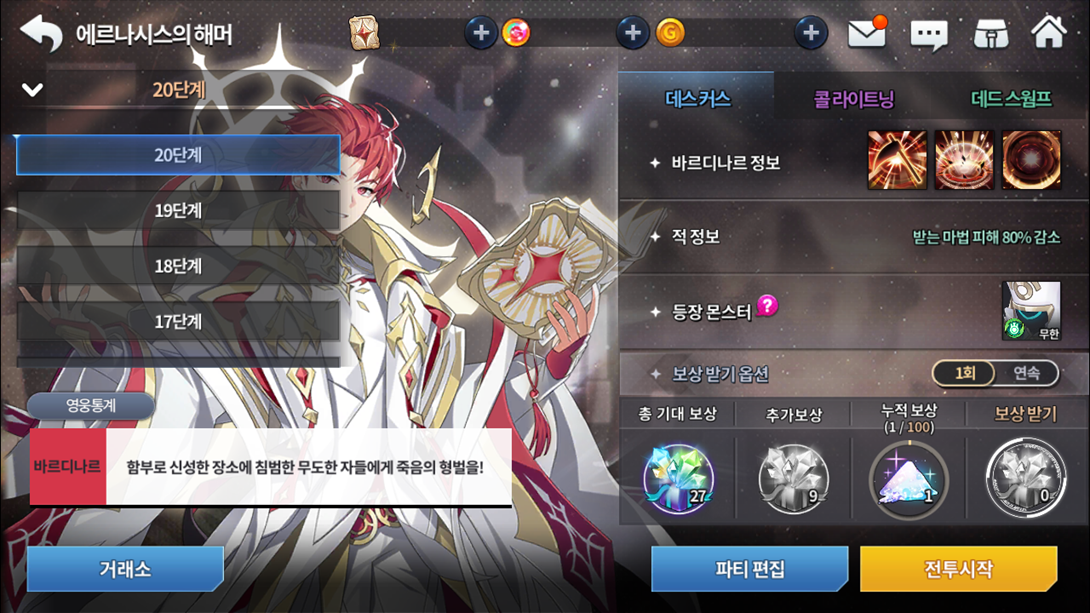Switch to the 콜라이트닝 tab
This screenshot has width=1090, height=613.
(854, 99)
